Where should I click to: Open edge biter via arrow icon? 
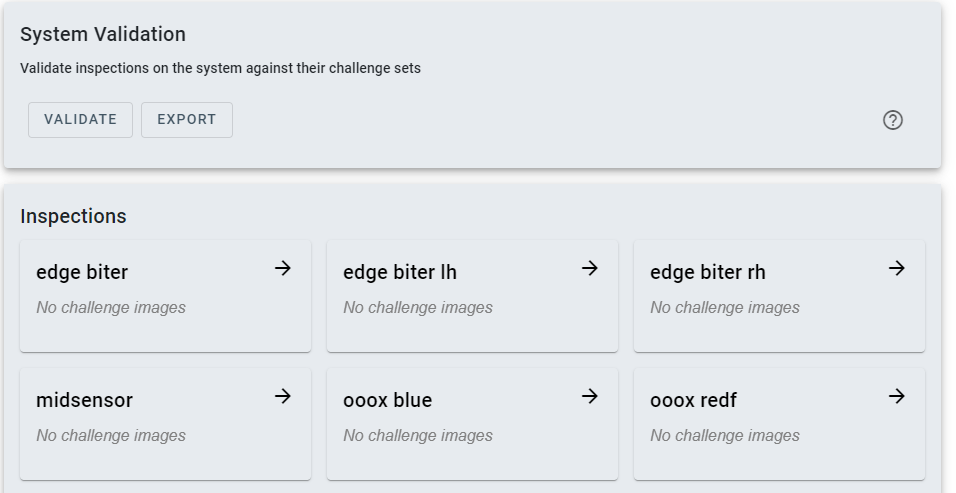point(283,268)
